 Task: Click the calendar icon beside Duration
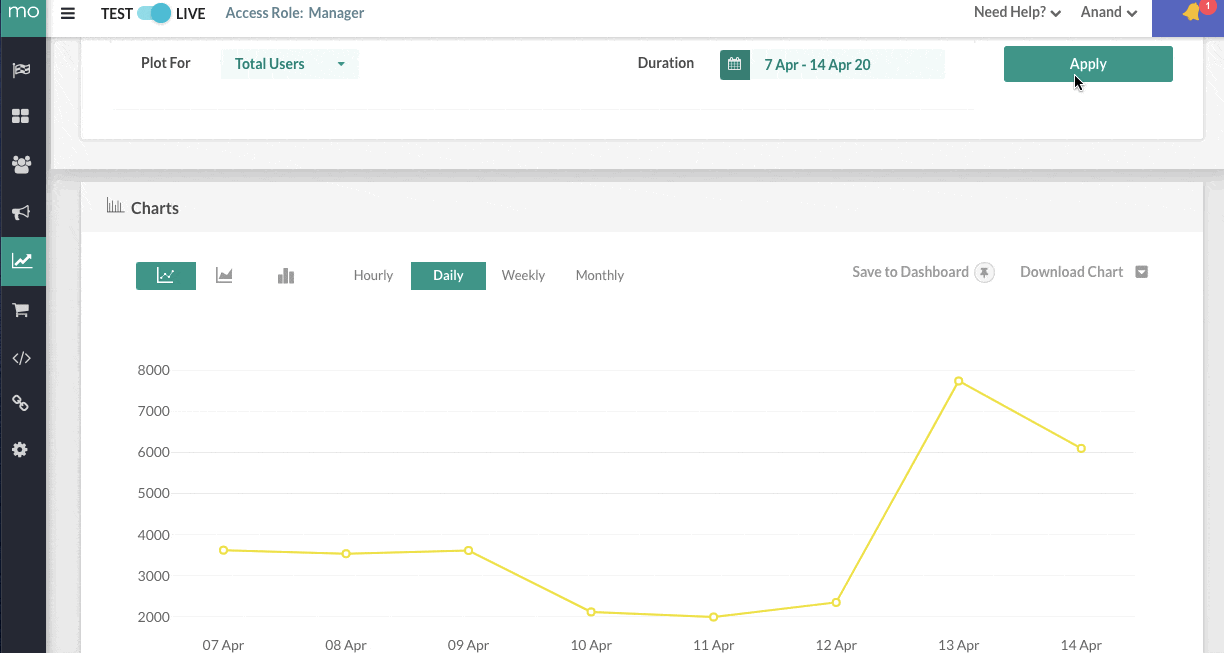coord(735,65)
